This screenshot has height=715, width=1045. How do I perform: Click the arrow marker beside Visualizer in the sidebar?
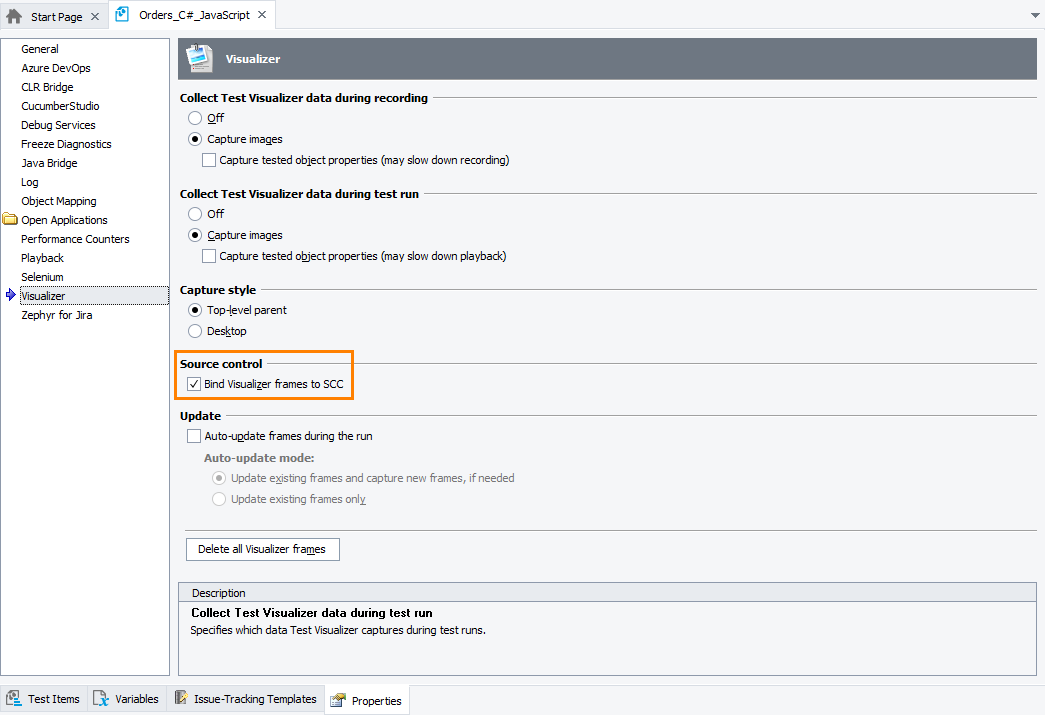(8, 295)
